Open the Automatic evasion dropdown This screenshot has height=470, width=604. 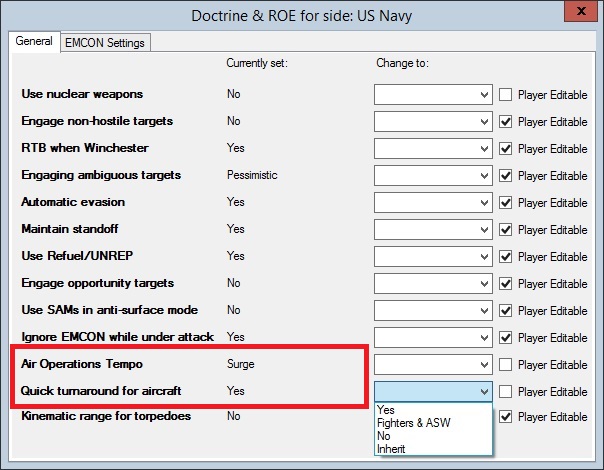point(433,203)
